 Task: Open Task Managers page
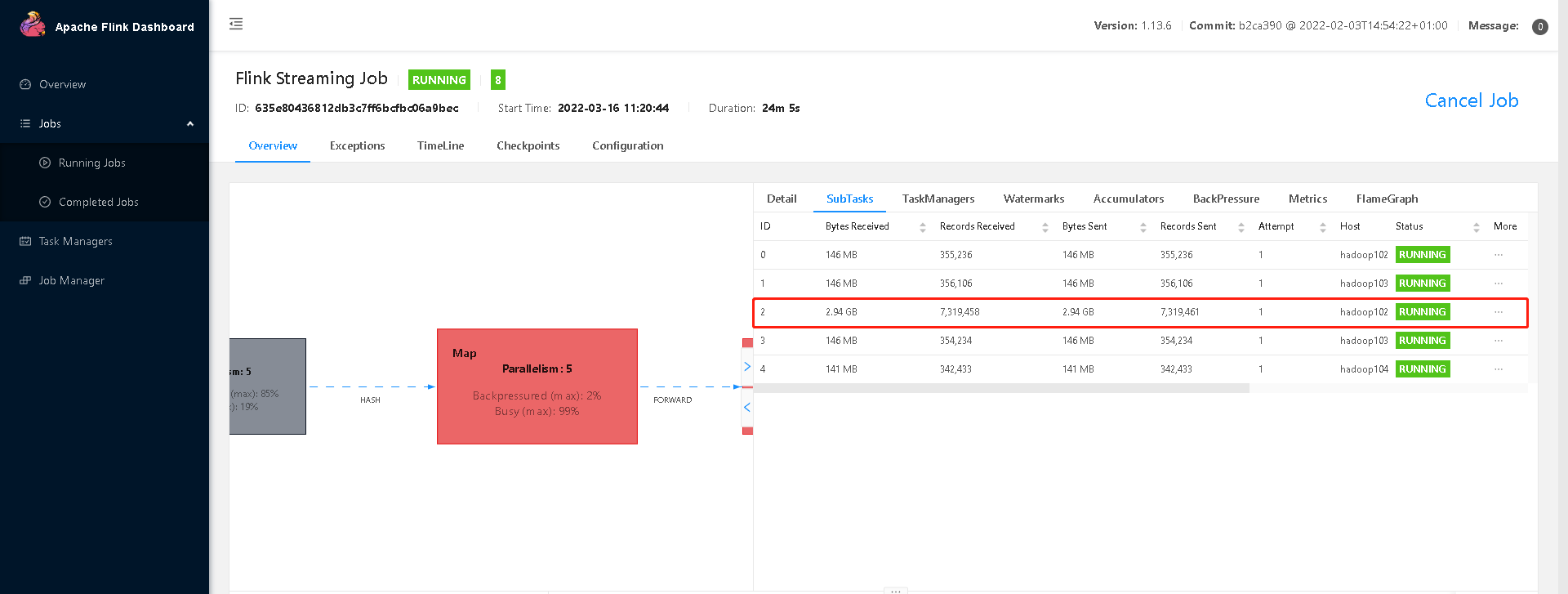pyautogui.click(x=76, y=241)
